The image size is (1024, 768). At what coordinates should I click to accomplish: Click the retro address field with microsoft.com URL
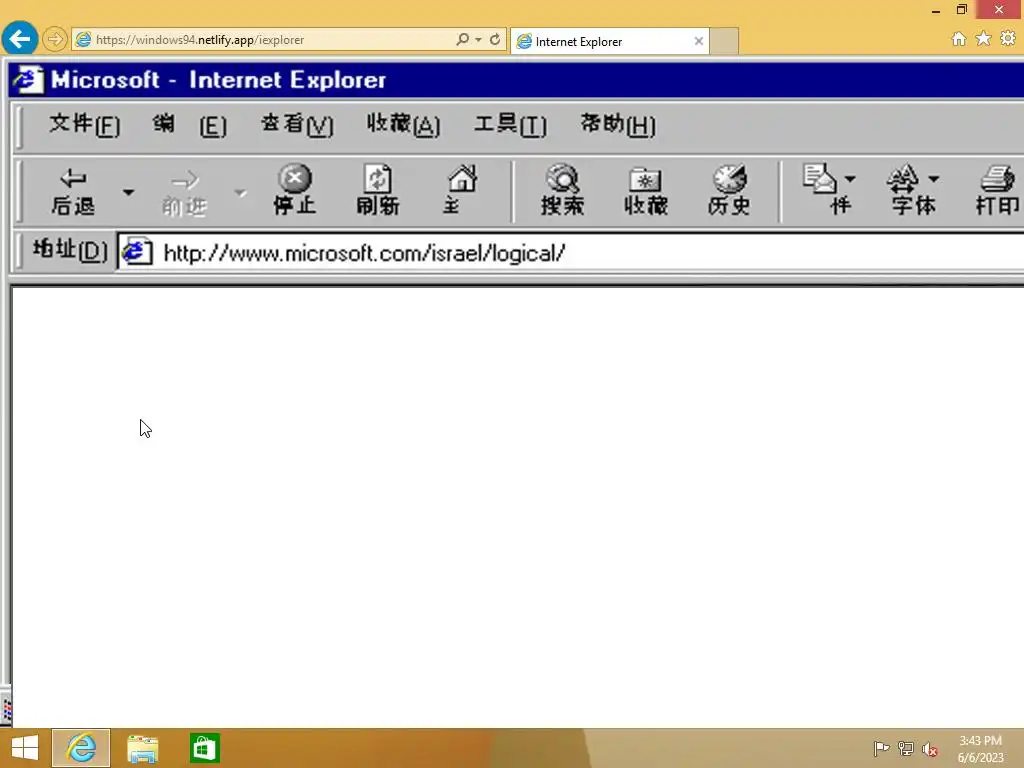coord(570,252)
